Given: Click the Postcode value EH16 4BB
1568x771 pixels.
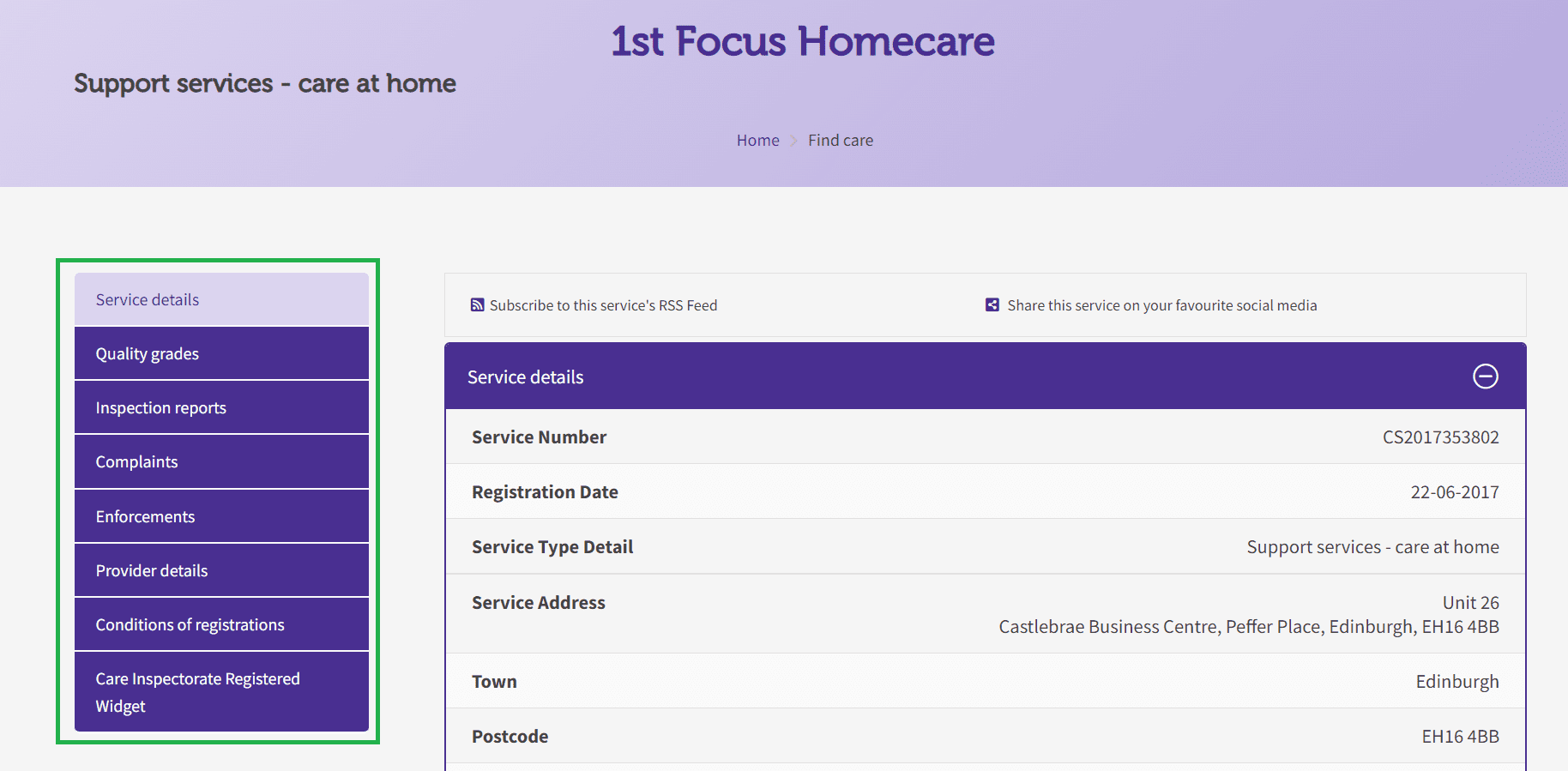Looking at the screenshot, I should pyautogui.click(x=1460, y=737).
